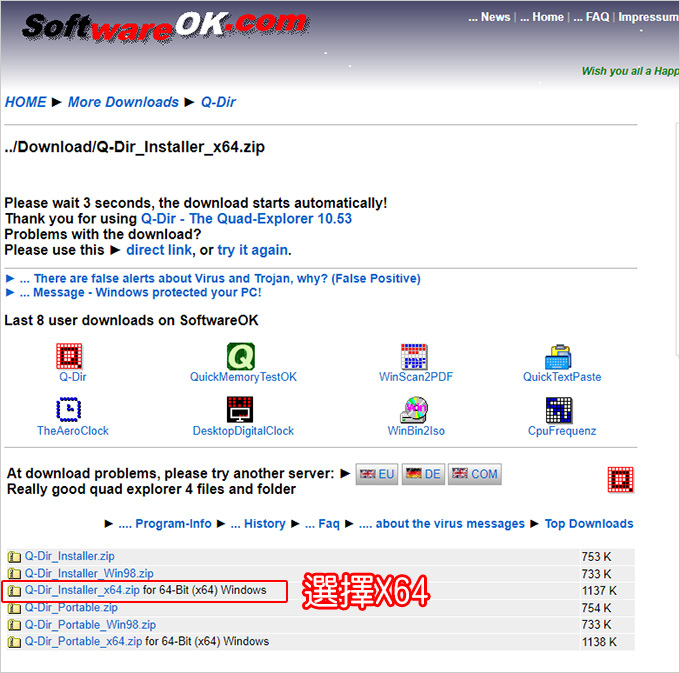Click zip icon beside Q-Dir_Installer_Win98.zip
Image resolution: width=680 pixels, height=673 pixels.
click(14, 574)
